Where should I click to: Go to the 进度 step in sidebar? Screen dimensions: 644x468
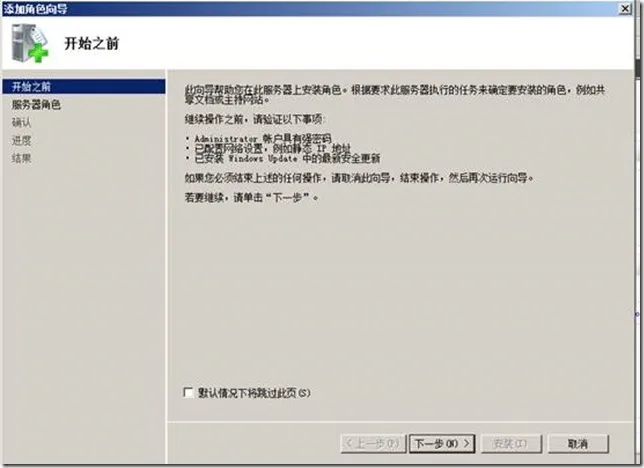click(x=21, y=141)
